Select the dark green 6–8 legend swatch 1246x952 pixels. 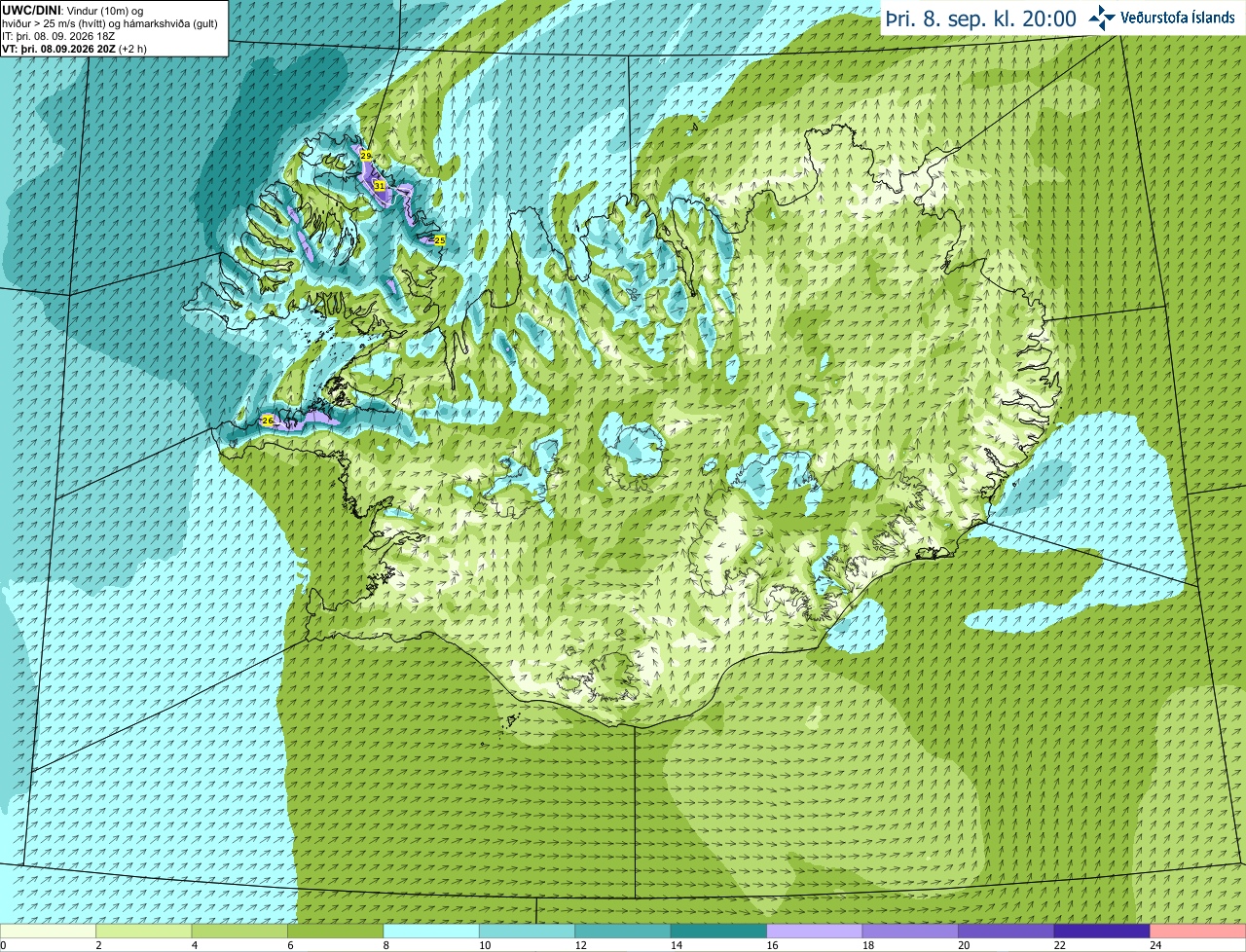click(x=336, y=932)
